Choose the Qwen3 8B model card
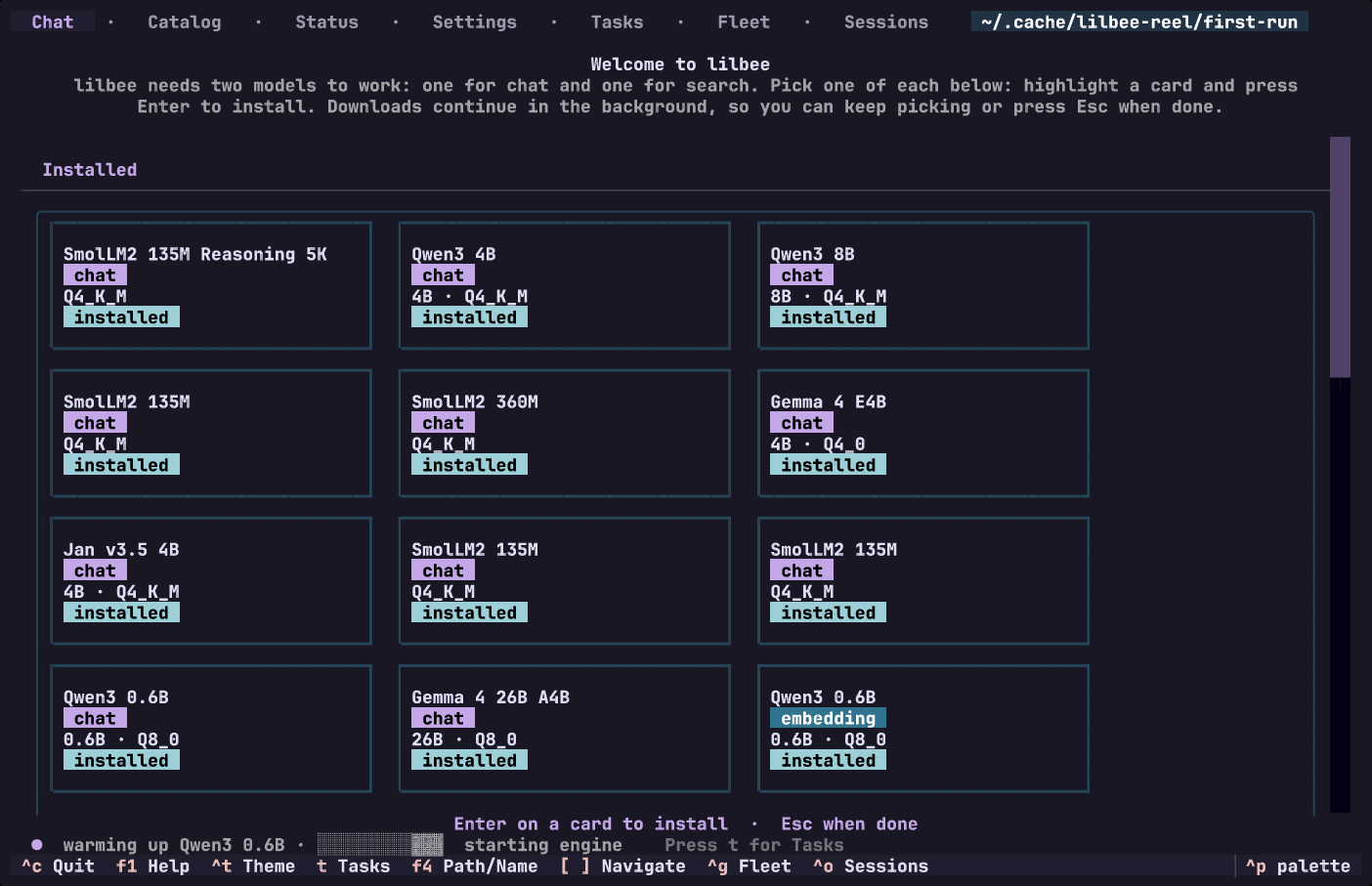Image resolution: width=1372 pixels, height=886 pixels. click(x=923, y=285)
